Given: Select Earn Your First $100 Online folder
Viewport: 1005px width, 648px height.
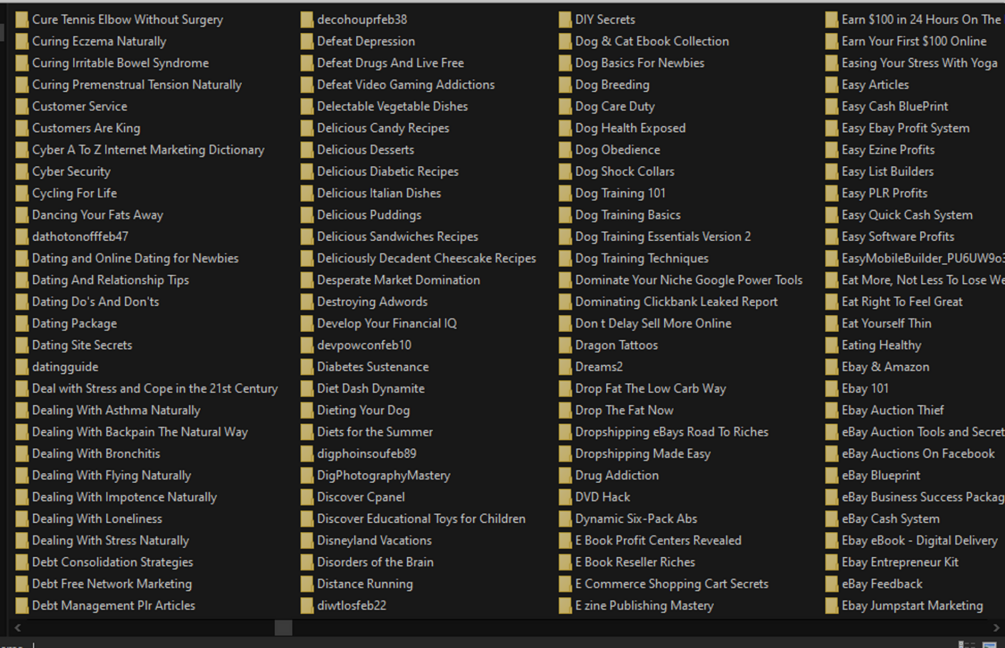Looking at the screenshot, I should coord(914,42).
